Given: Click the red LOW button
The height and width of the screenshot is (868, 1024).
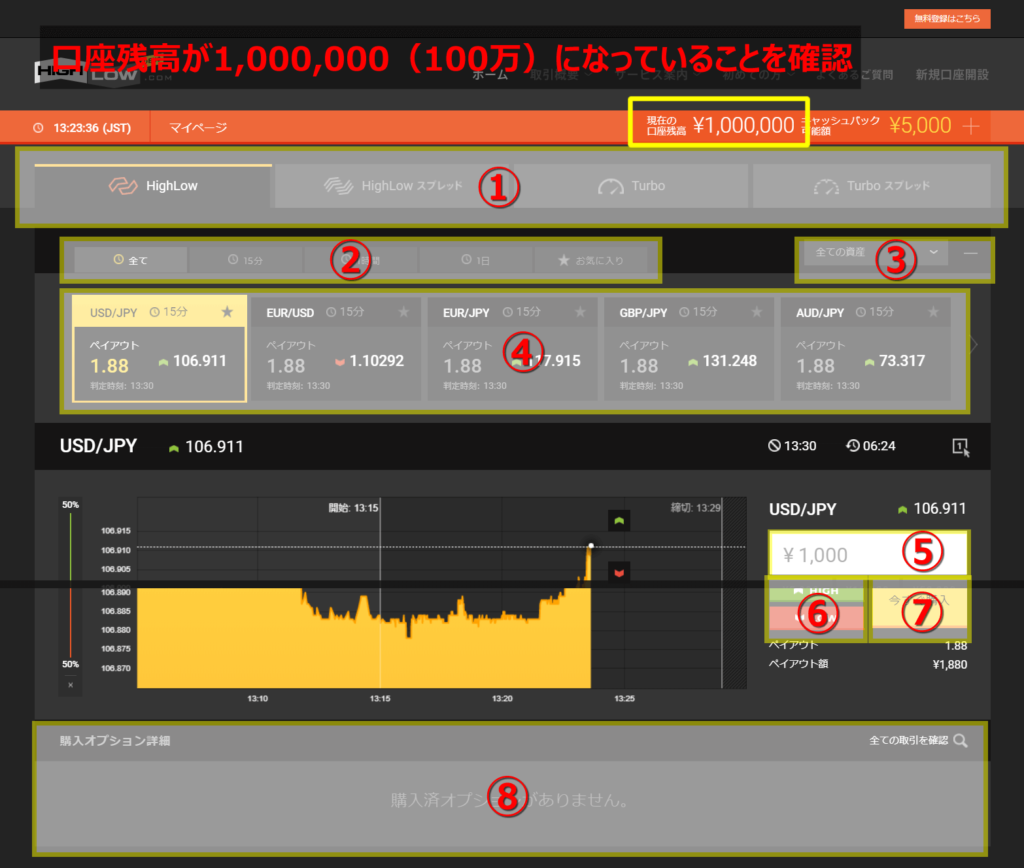Looking at the screenshot, I should point(816,617).
